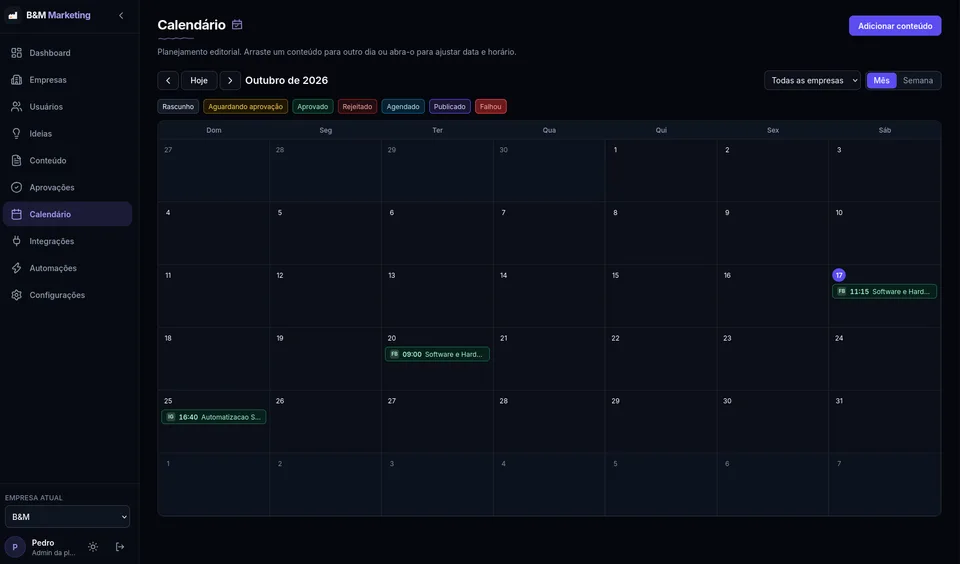
Task: Click the Conteúdo document icon
Action: tap(17, 160)
